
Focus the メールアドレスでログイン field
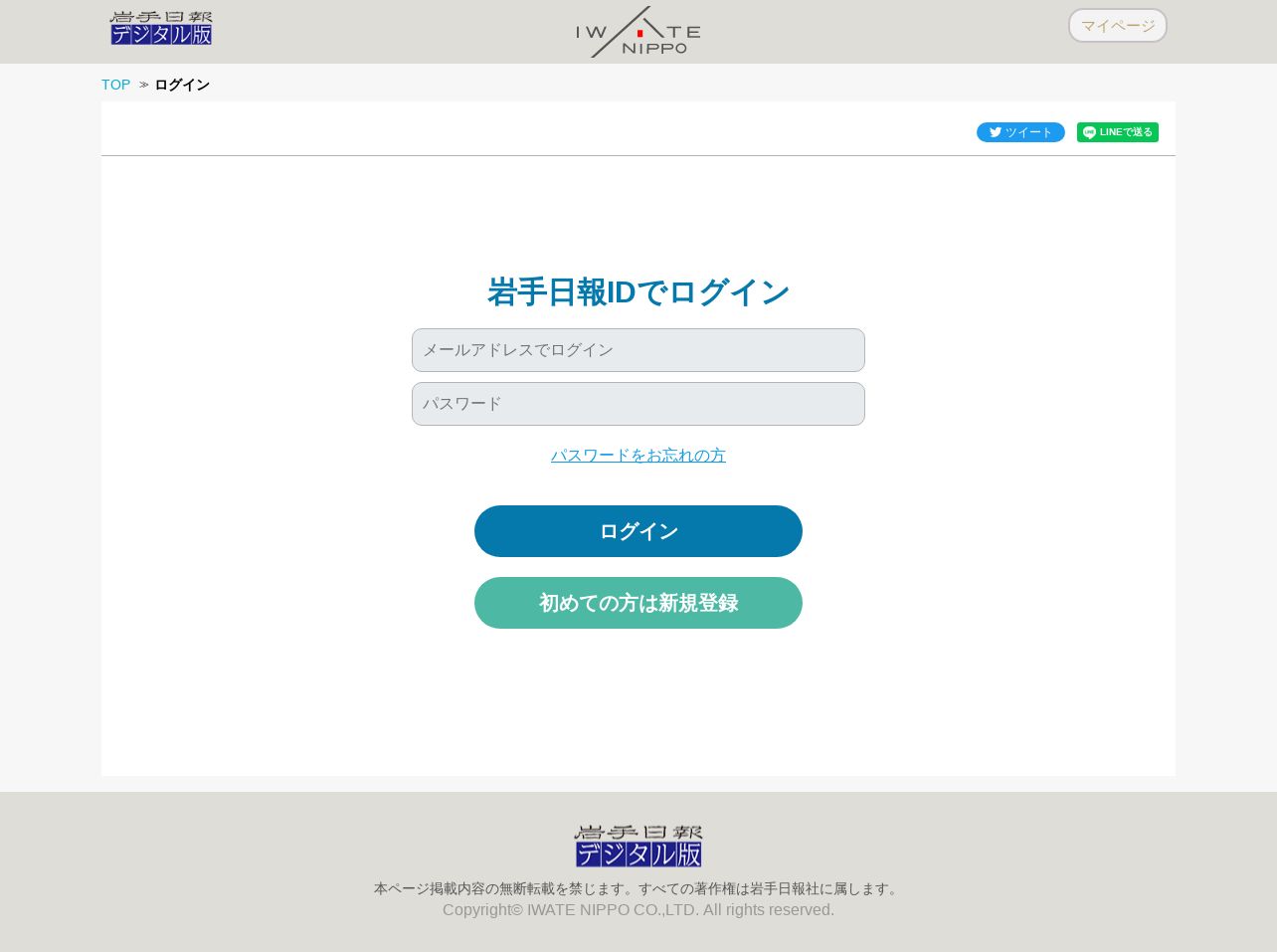(638, 350)
